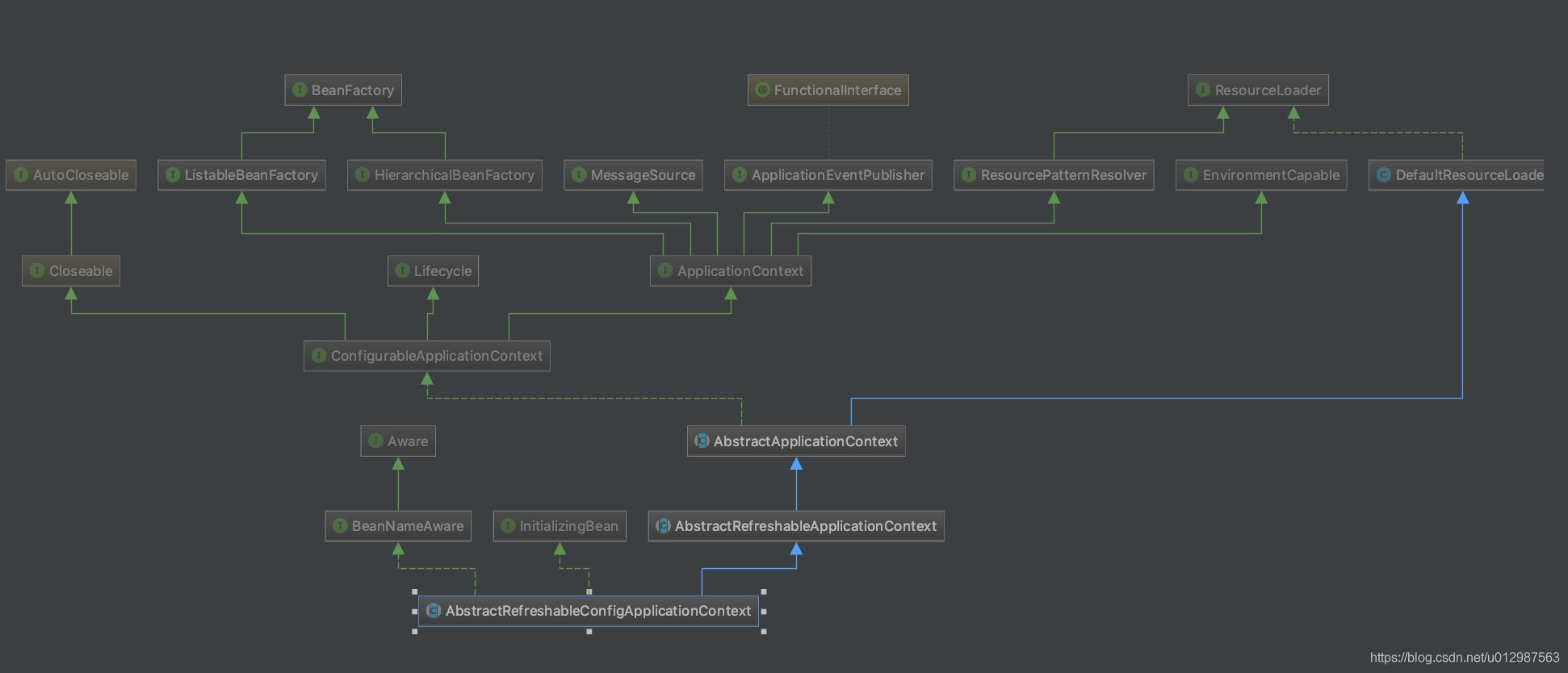Select the BeanFactory node
Viewport: 1568px width, 673px height.
pos(343,90)
